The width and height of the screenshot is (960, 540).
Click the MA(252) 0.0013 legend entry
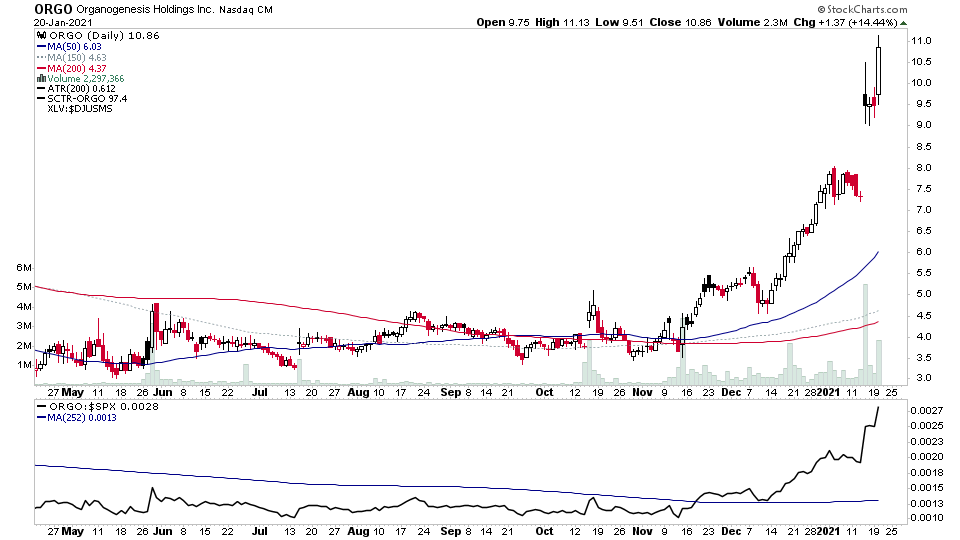coord(77,418)
